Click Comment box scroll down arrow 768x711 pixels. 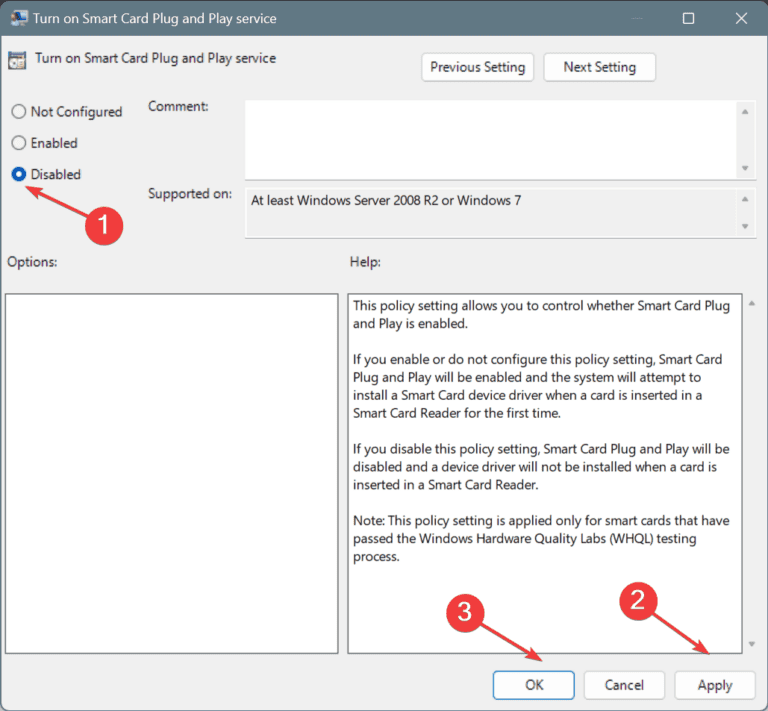(745, 168)
